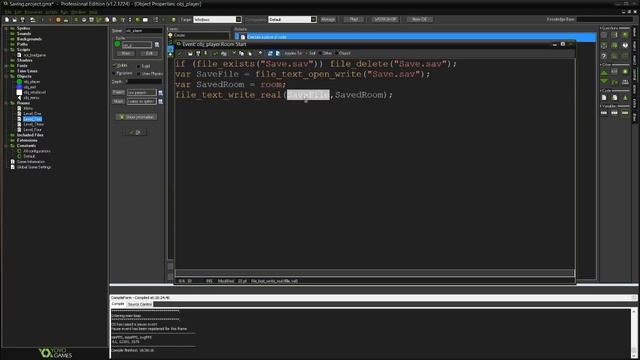Click the compile output vertical scrollbar
Image resolution: width=640 pixels, height=360 pixels.
coord(634,333)
